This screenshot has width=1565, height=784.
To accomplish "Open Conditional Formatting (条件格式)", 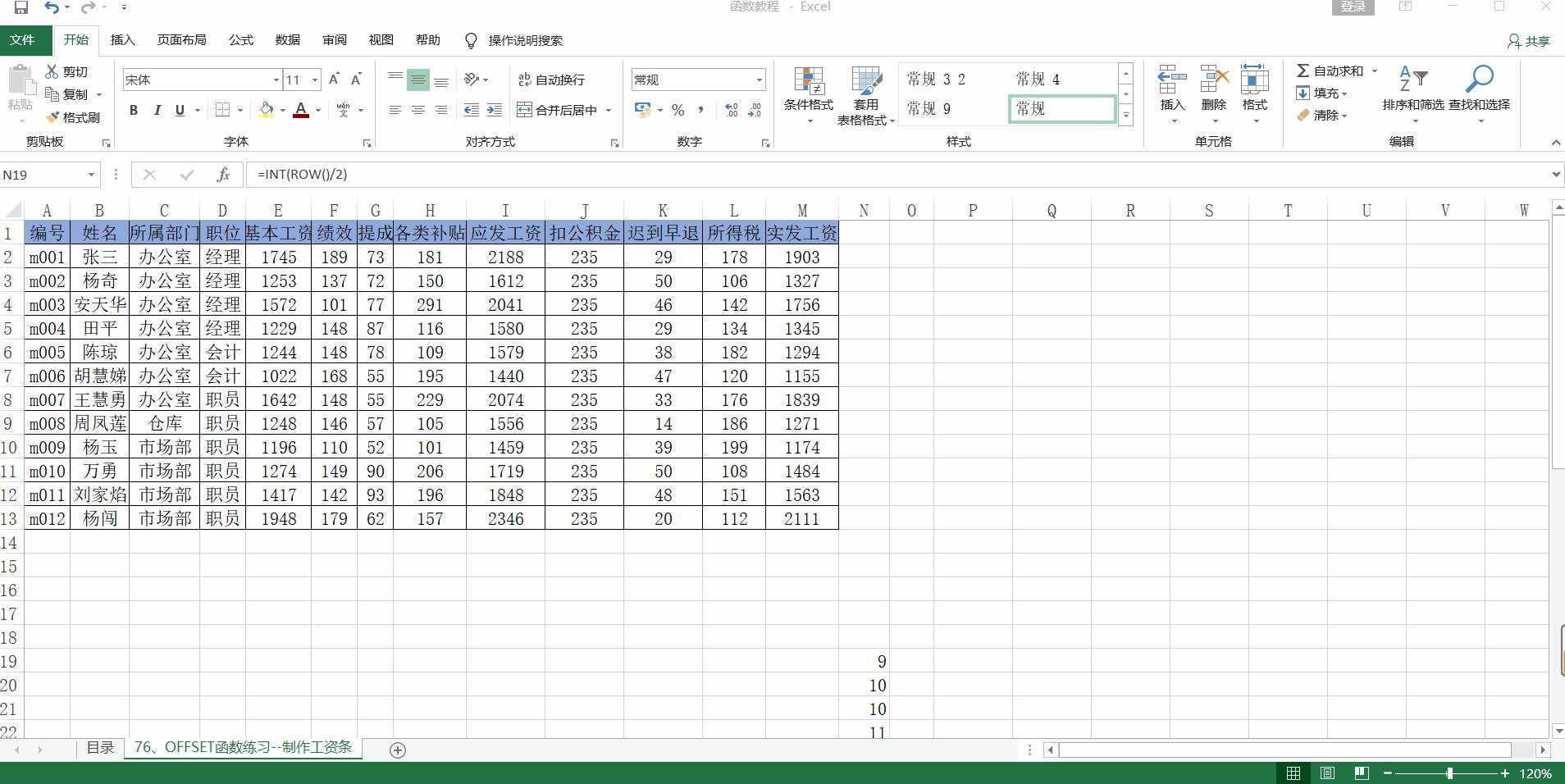I will [x=809, y=96].
